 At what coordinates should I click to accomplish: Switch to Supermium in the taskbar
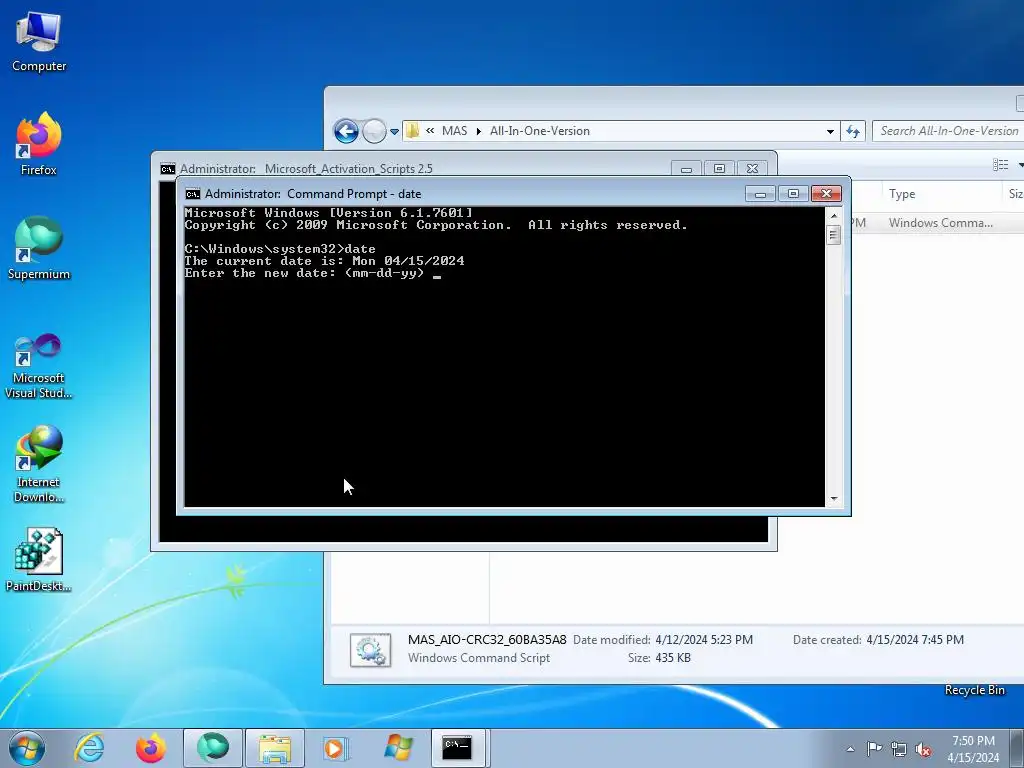pyautogui.click(x=212, y=748)
